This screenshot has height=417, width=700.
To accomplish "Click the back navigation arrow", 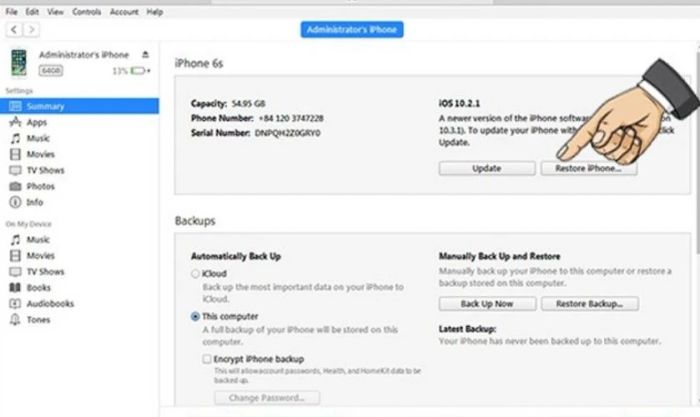I will (14, 30).
